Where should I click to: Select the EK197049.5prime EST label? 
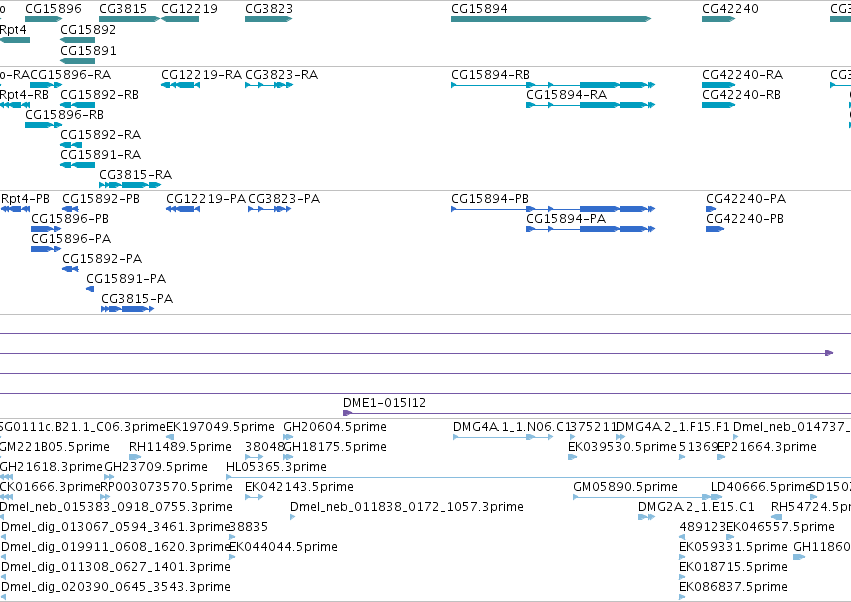tap(220, 427)
